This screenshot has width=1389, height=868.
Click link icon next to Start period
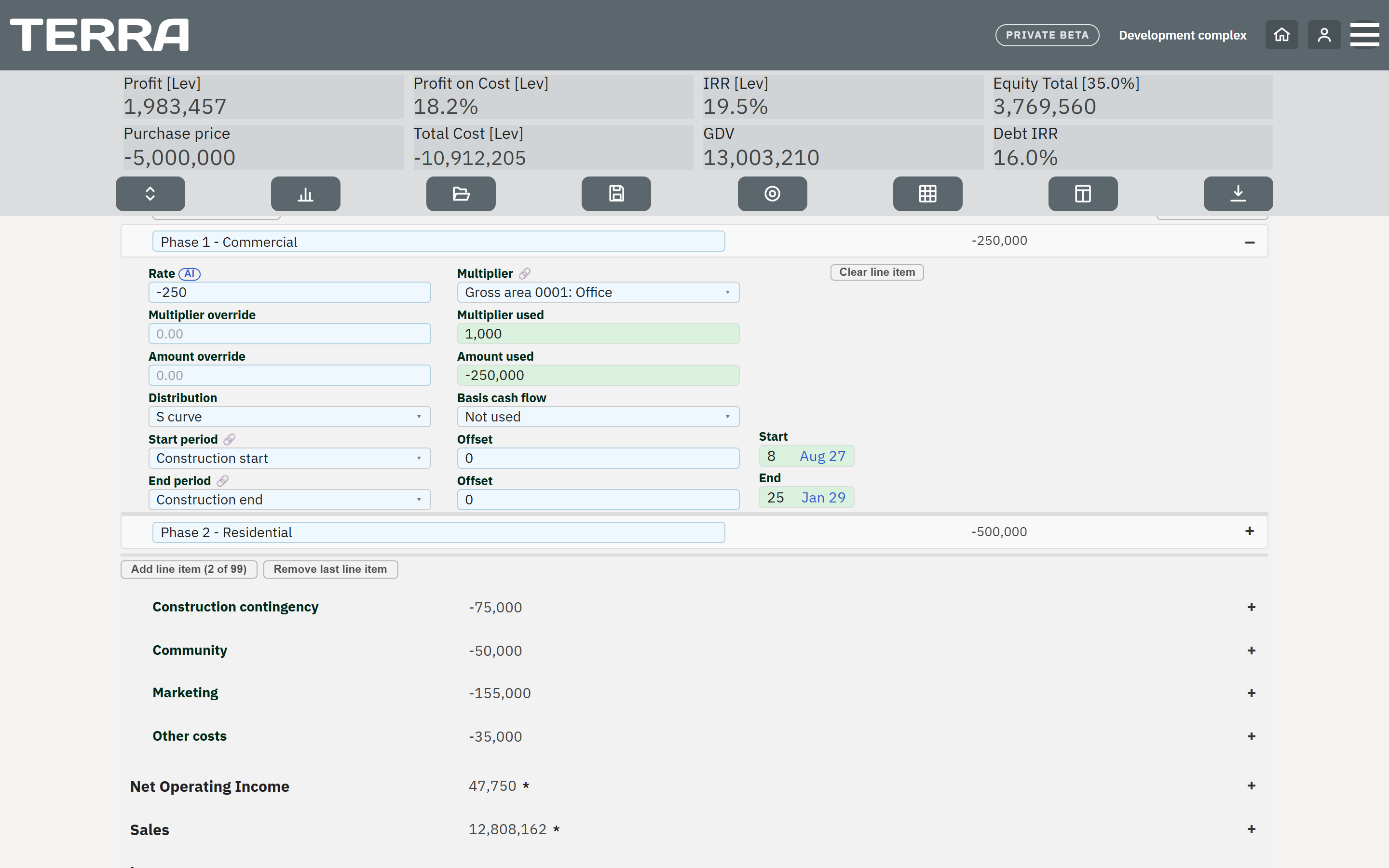click(x=229, y=440)
